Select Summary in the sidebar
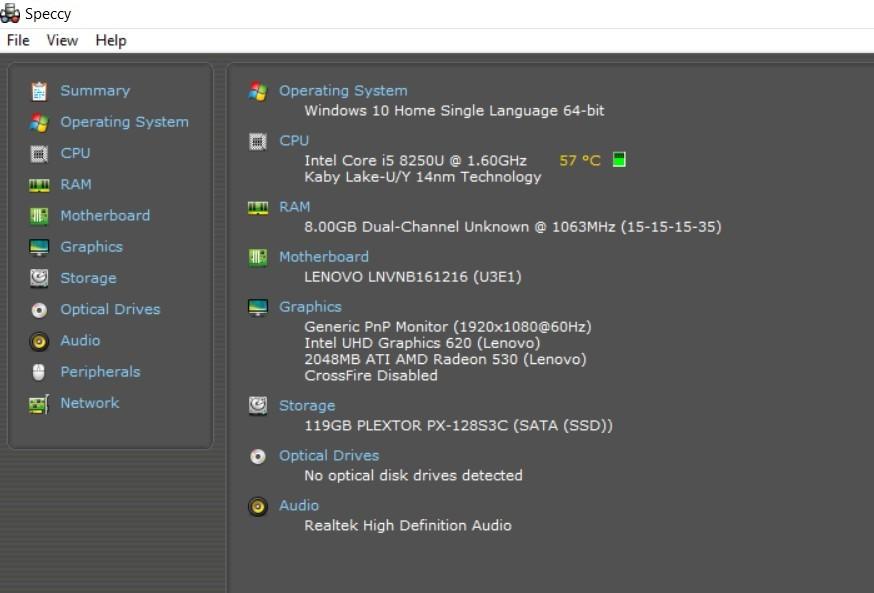 (x=95, y=90)
